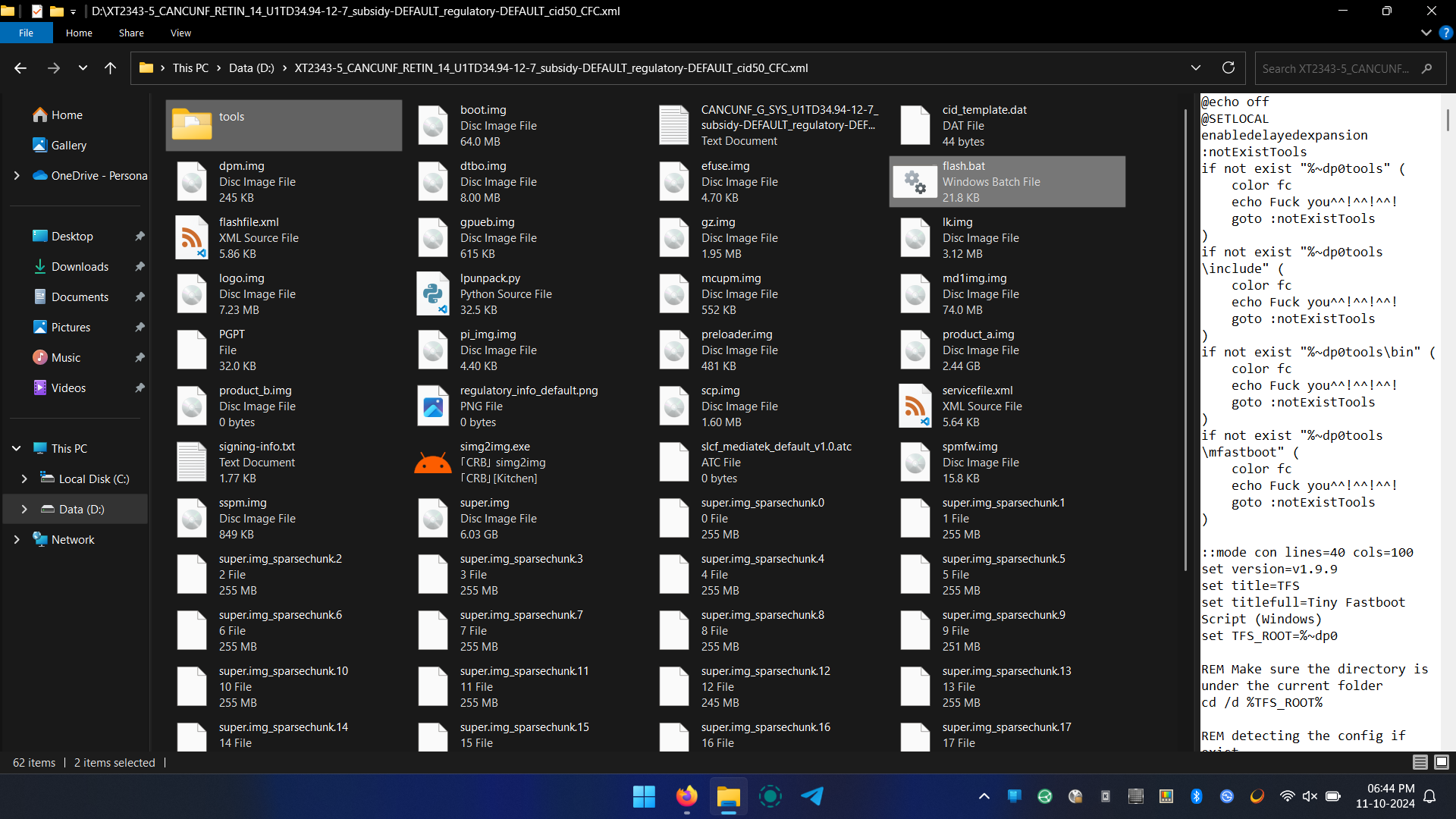Click This PC in breadcrumb path
This screenshot has width=1456, height=819.
pyautogui.click(x=190, y=68)
